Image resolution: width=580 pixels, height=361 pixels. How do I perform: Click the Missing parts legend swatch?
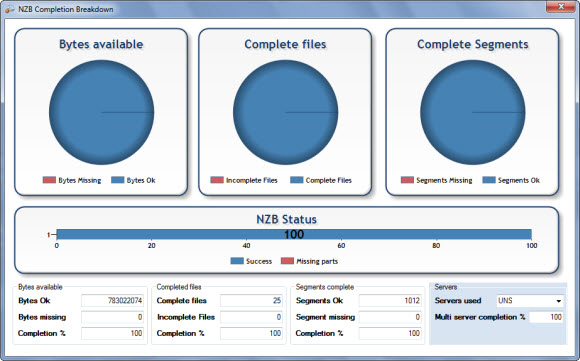point(287,261)
